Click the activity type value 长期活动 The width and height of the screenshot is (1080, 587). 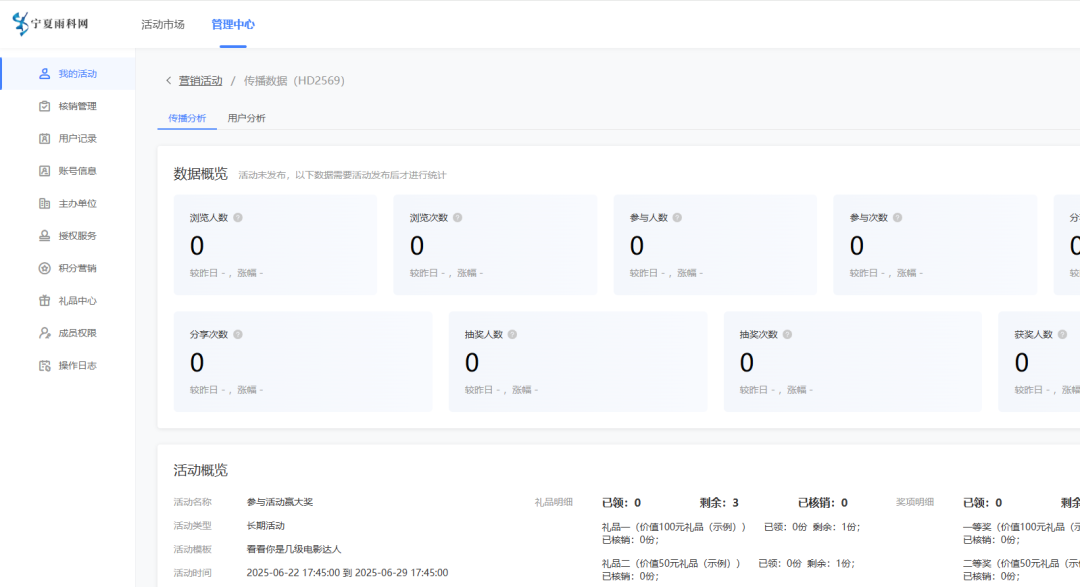[x=266, y=526]
